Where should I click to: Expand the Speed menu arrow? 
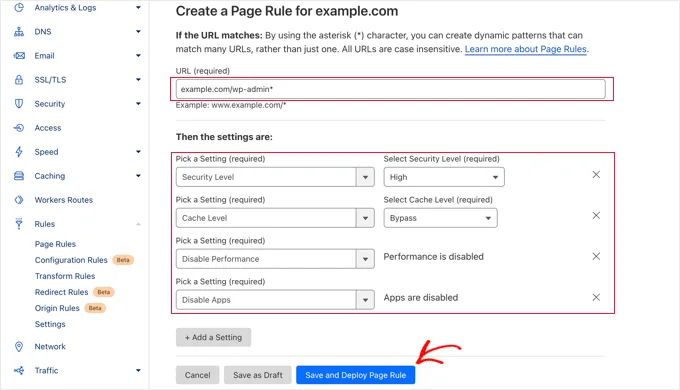(x=138, y=152)
